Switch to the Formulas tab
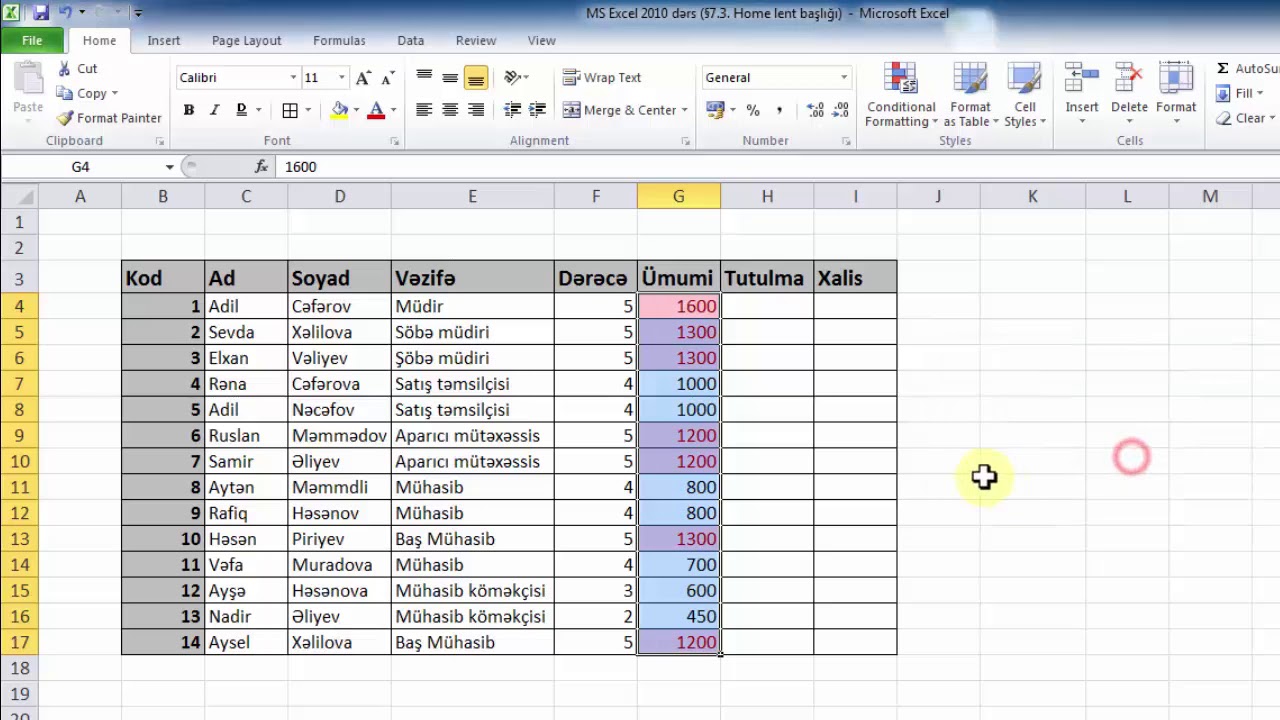The width and height of the screenshot is (1280, 720). click(339, 41)
